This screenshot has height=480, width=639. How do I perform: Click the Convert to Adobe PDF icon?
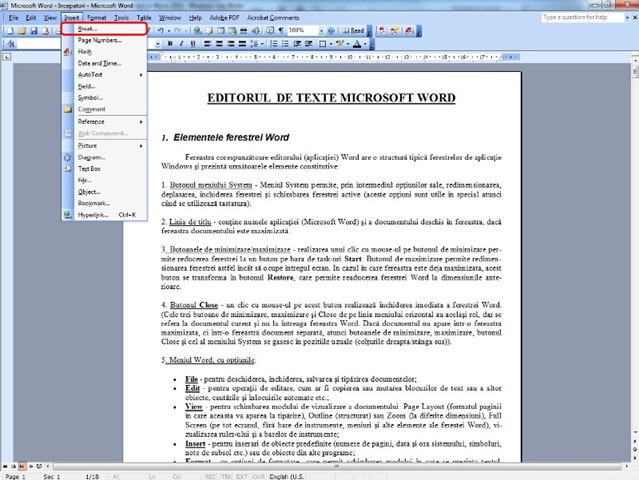(383, 31)
